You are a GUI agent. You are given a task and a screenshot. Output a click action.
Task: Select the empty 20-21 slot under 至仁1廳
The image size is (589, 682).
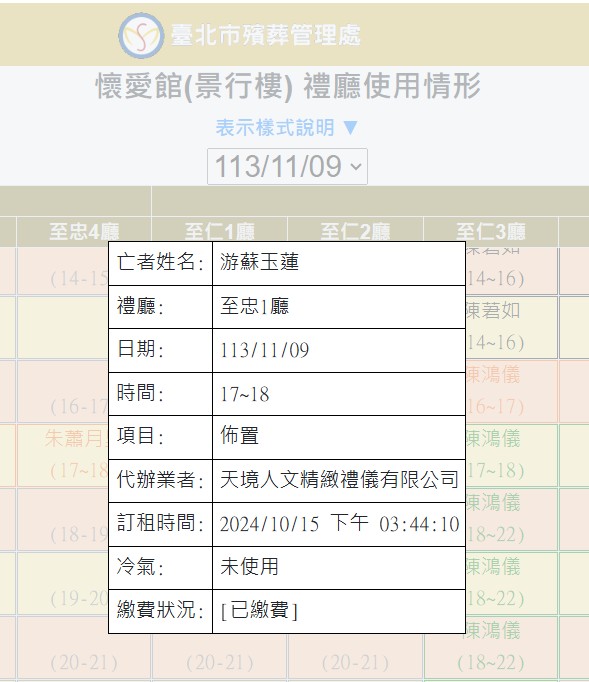coord(220,658)
